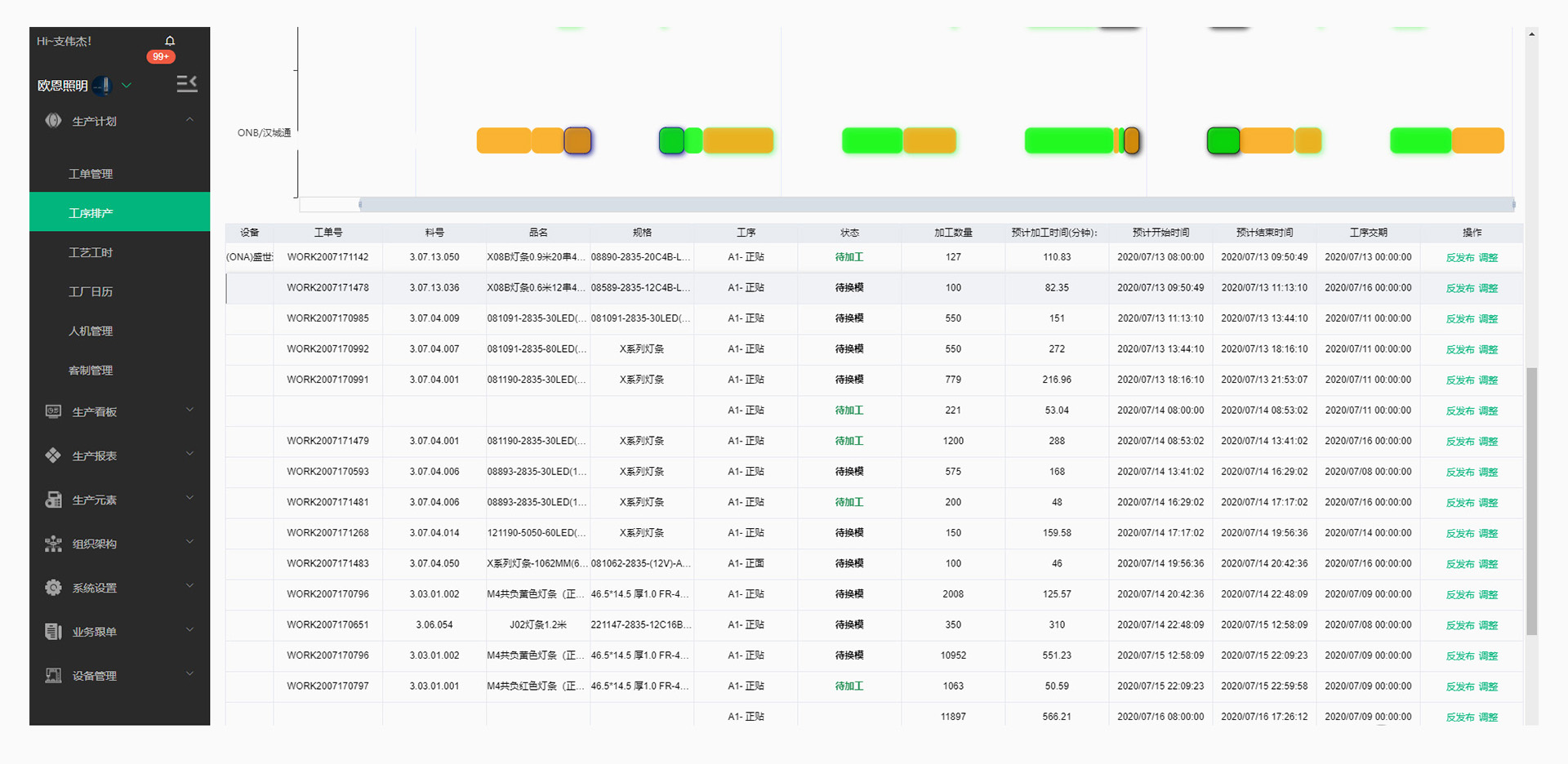Open the notification bell icon
This screenshot has height=764, width=1568.
point(170,41)
